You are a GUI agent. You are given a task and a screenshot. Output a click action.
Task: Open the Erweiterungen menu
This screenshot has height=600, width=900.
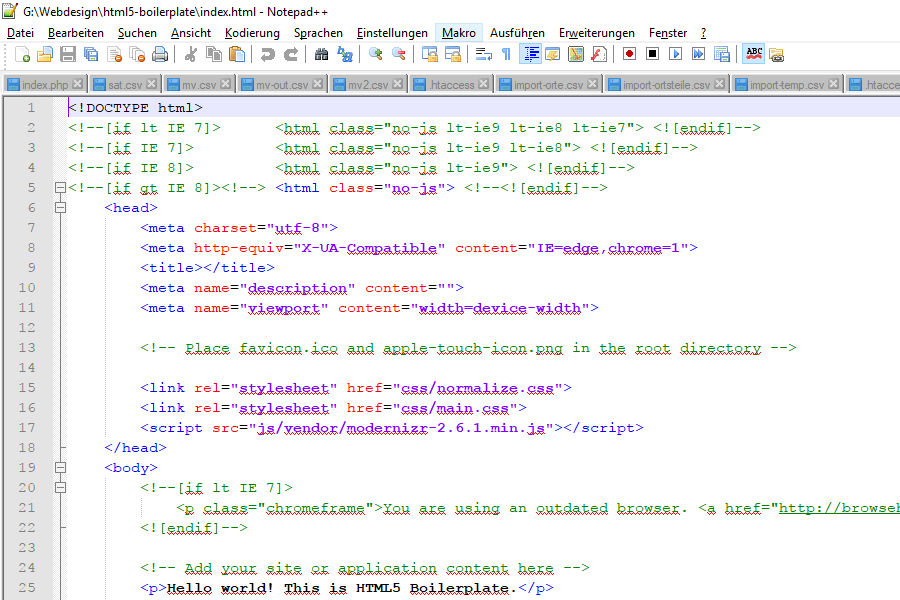(x=597, y=33)
